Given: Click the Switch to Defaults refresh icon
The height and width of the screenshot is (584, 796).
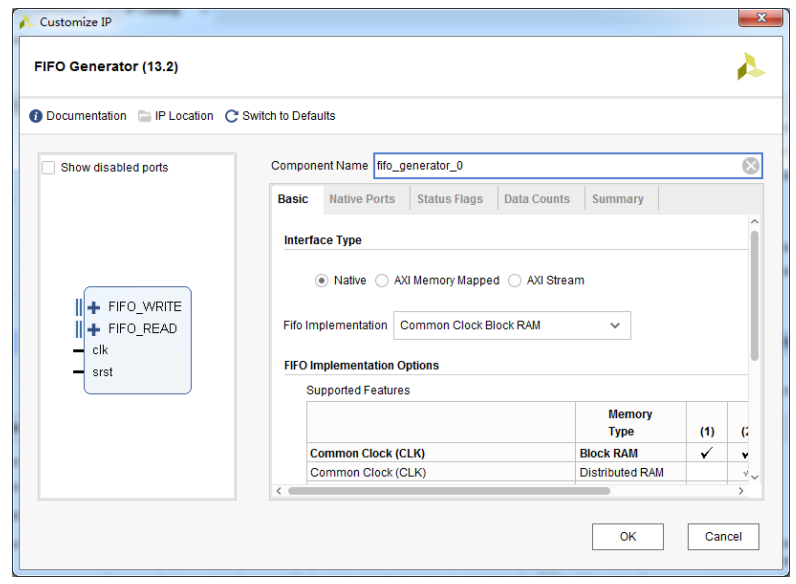Looking at the screenshot, I should tap(231, 116).
